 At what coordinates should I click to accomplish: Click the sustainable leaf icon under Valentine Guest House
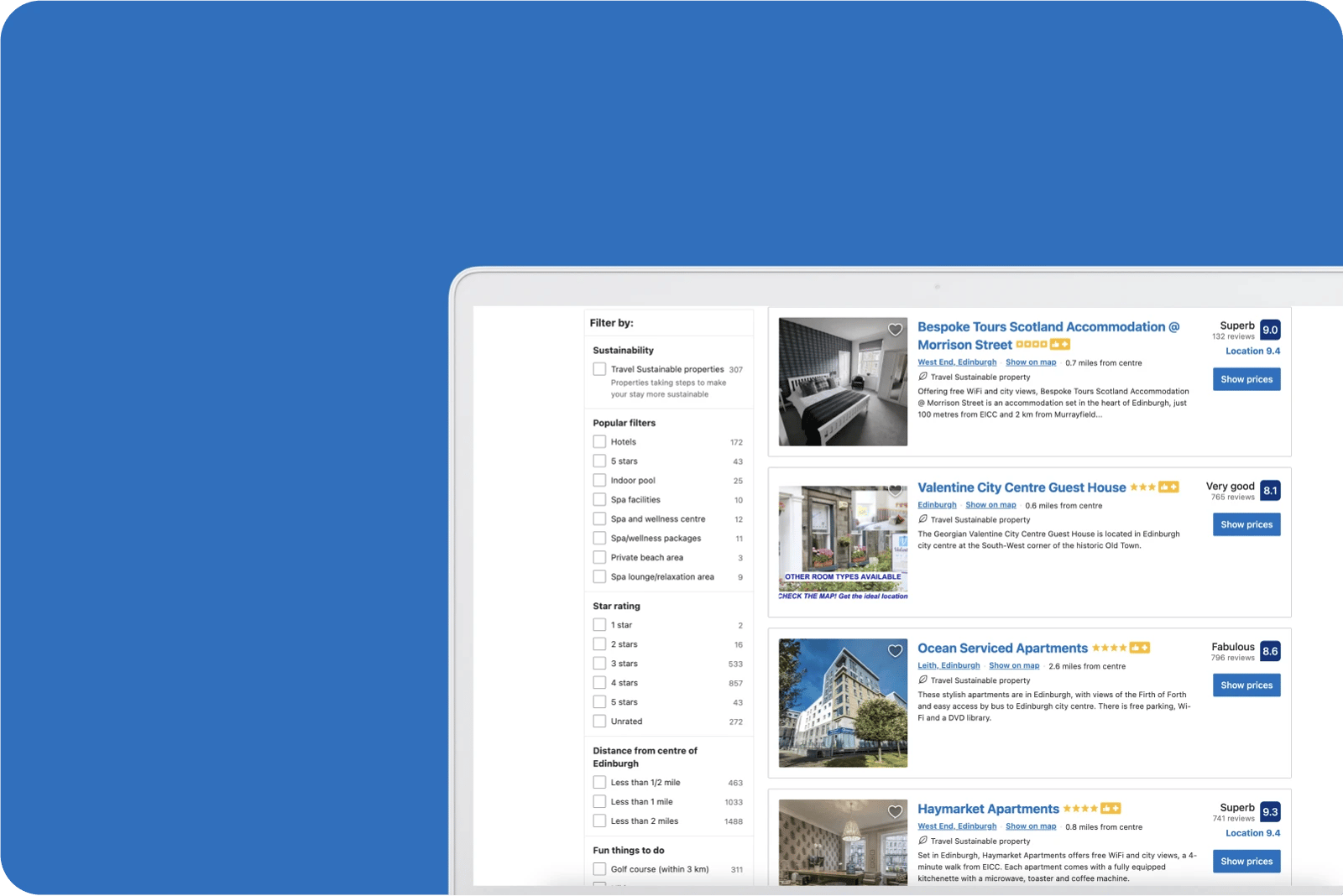tap(922, 519)
